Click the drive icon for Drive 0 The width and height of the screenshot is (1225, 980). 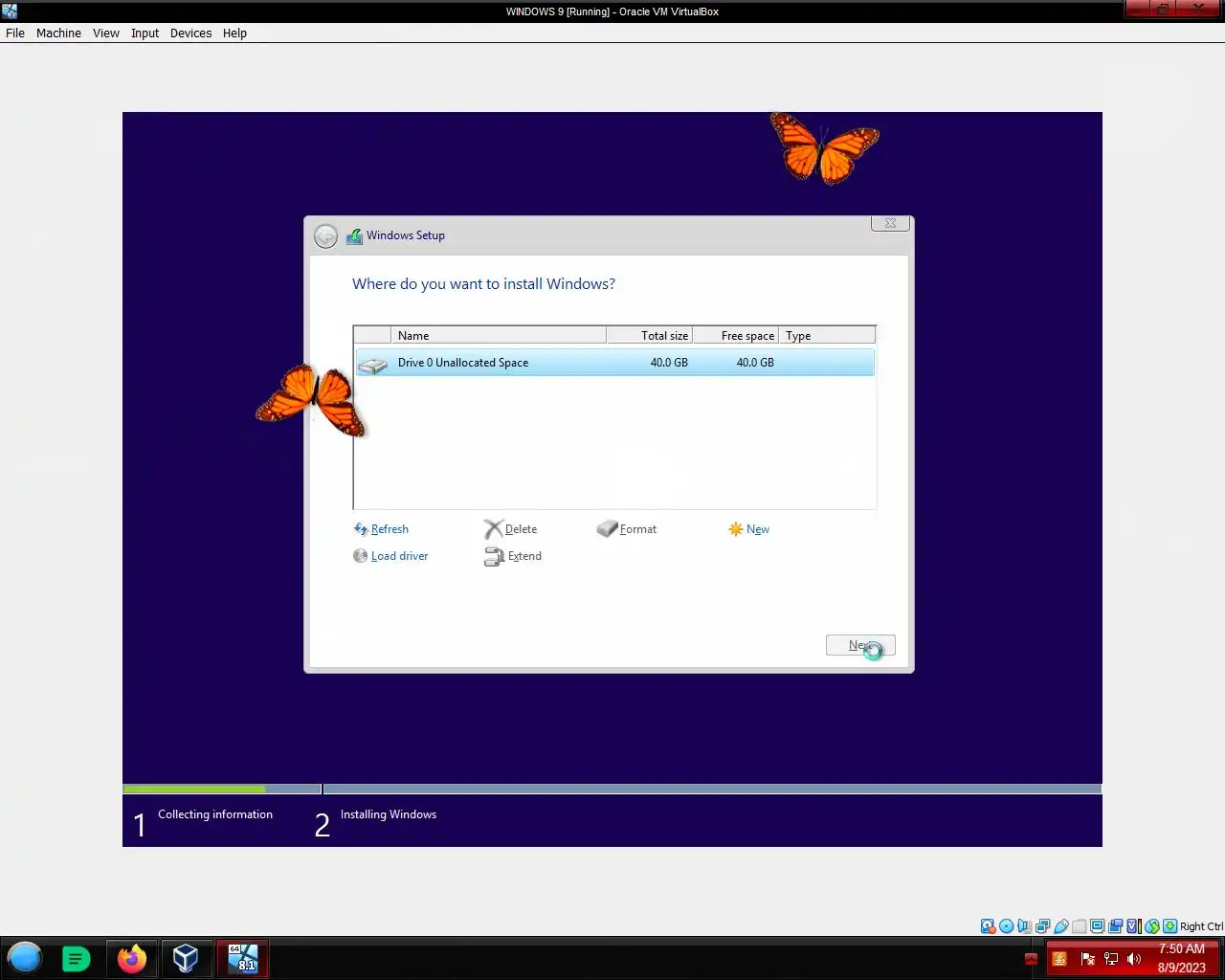click(x=372, y=364)
